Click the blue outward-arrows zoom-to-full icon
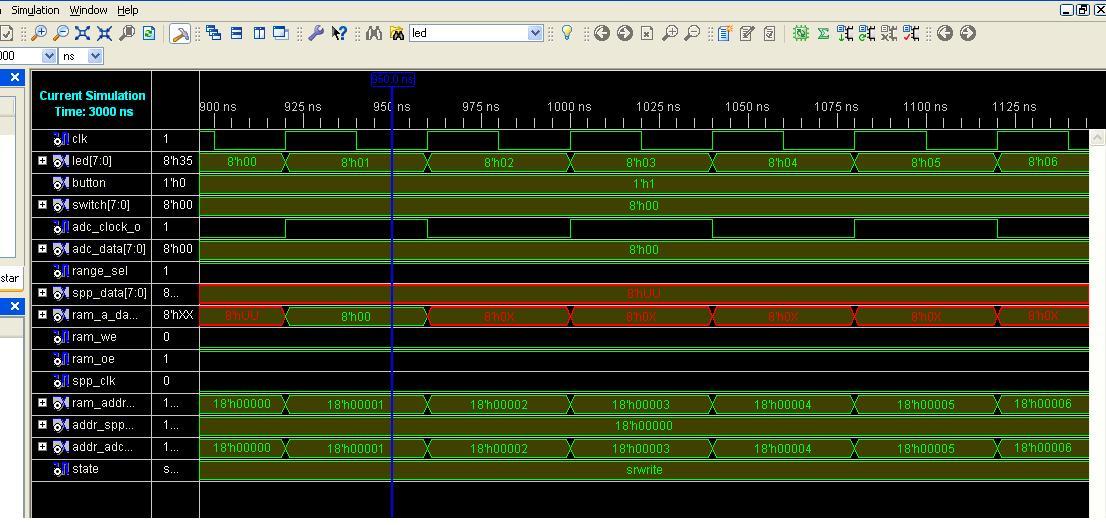1106x525 pixels. [x=83, y=33]
